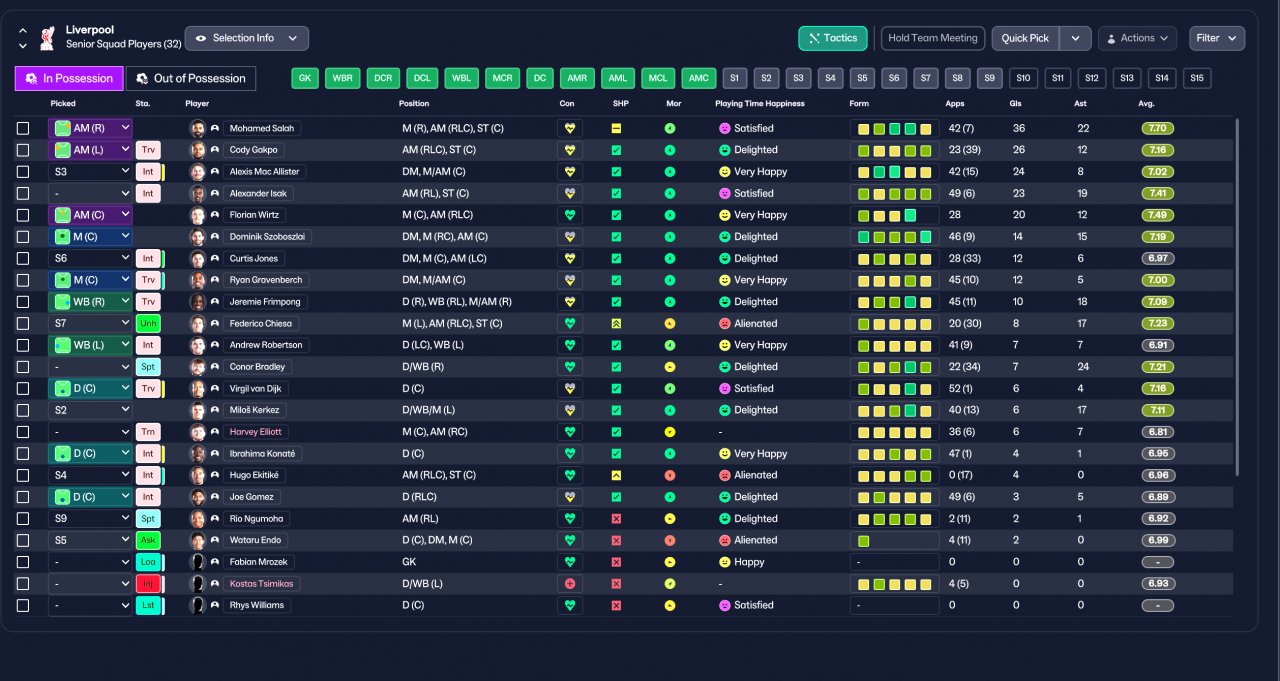Click Rio Ngumoha's red sharpness cross icon

click(x=616, y=518)
